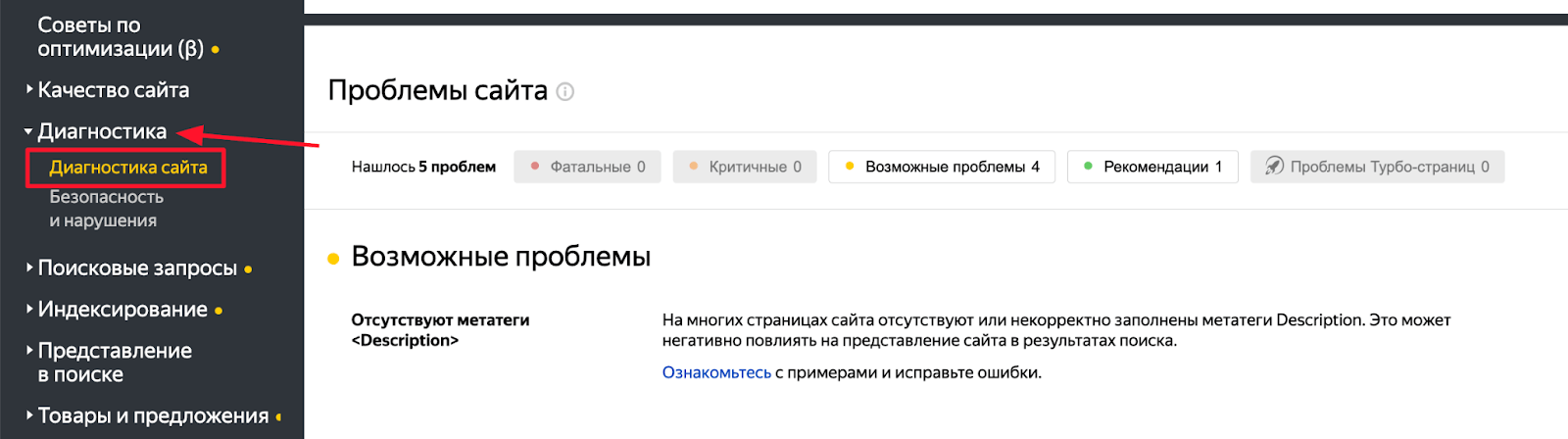The height and width of the screenshot is (439, 1568).
Task: Click the rocket icon for Турбо-страниц
Action: [1274, 166]
